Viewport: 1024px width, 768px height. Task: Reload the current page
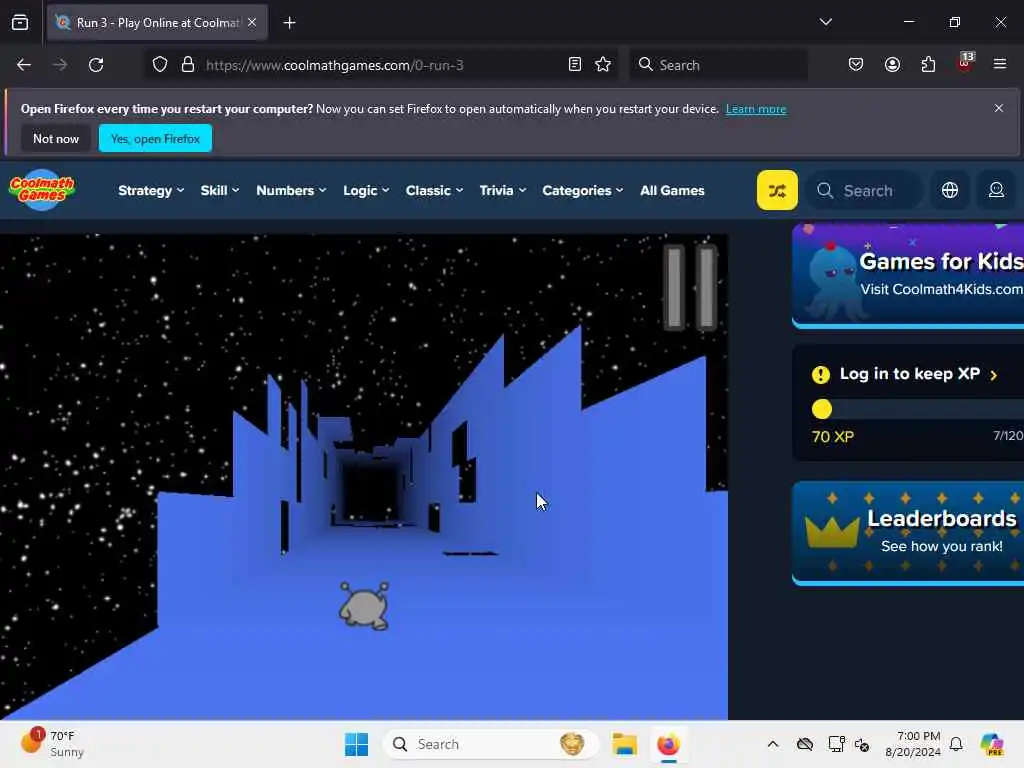tap(96, 65)
